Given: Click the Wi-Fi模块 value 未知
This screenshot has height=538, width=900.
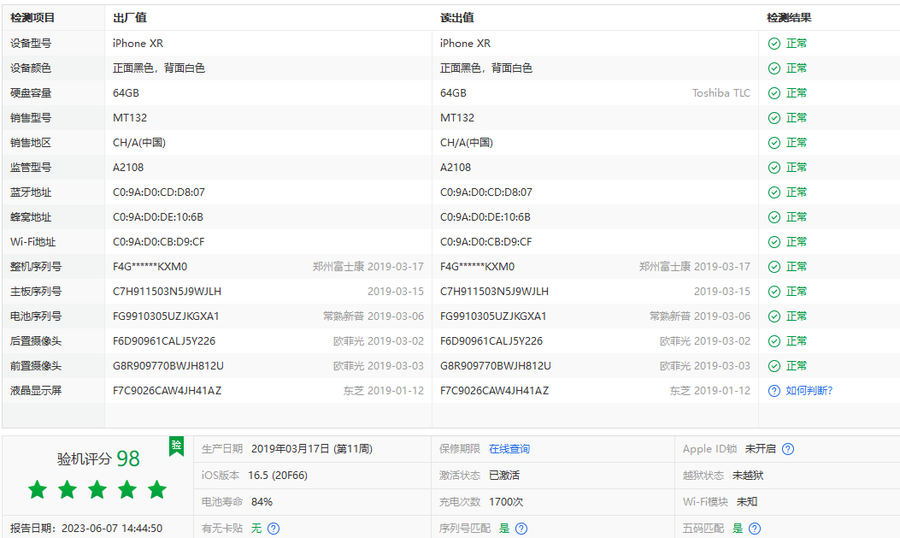Looking at the screenshot, I should tap(747, 502).
